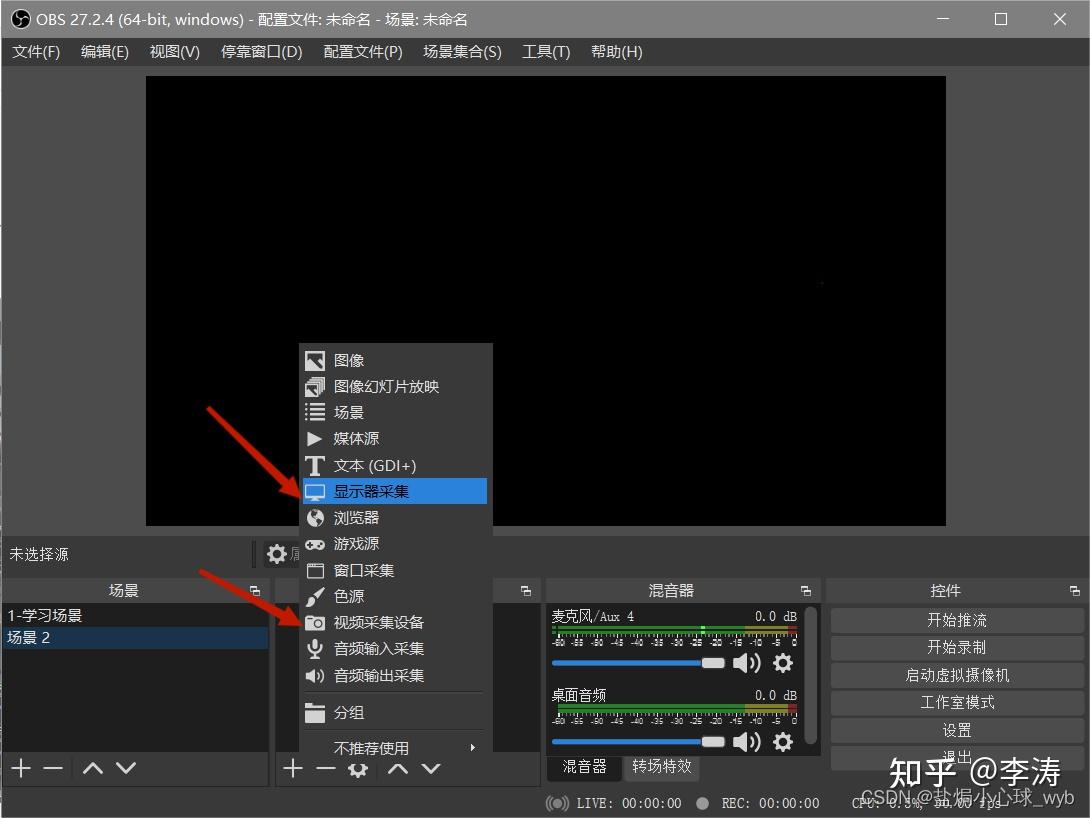The height and width of the screenshot is (818, 1090).
Task: Open the 编辑(E) menu
Action: [x=105, y=52]
